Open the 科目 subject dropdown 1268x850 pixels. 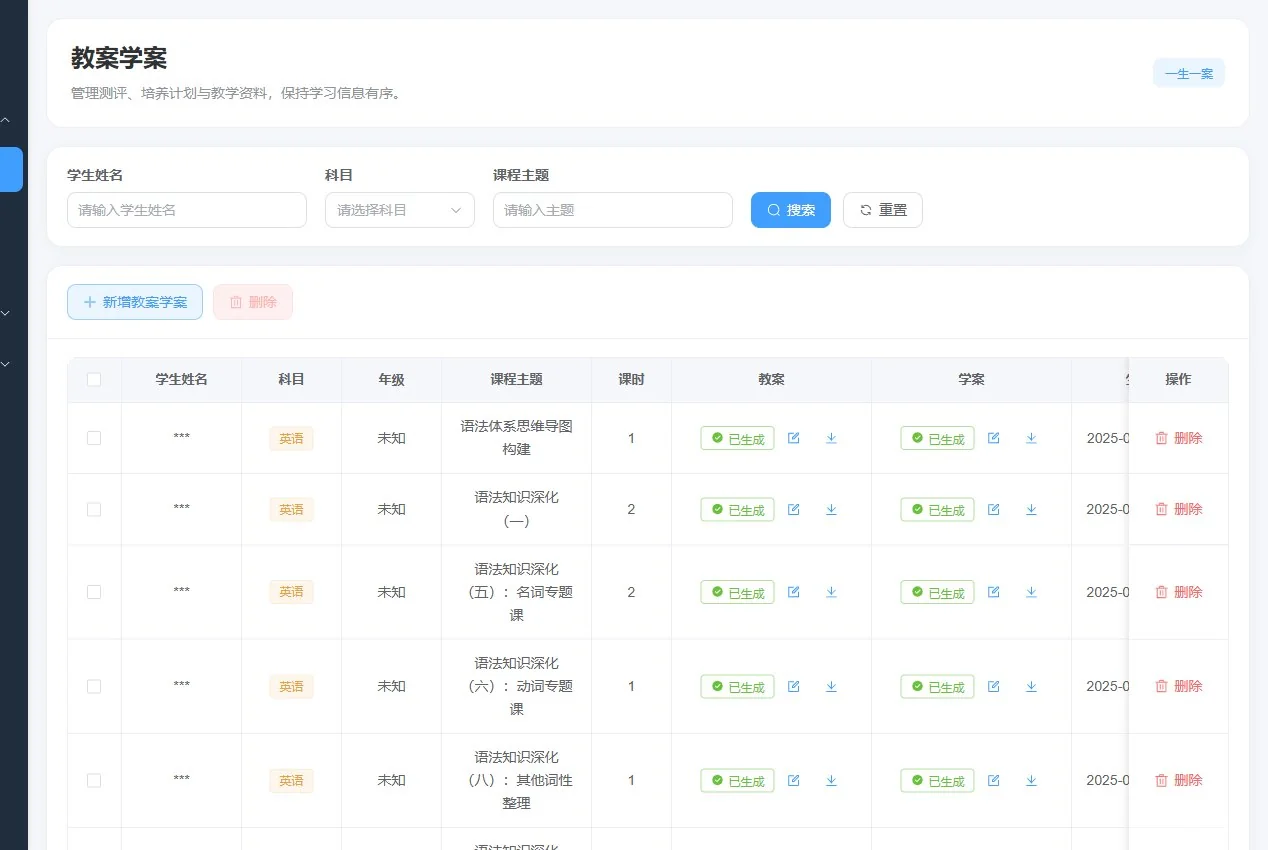tap(400, 210)
